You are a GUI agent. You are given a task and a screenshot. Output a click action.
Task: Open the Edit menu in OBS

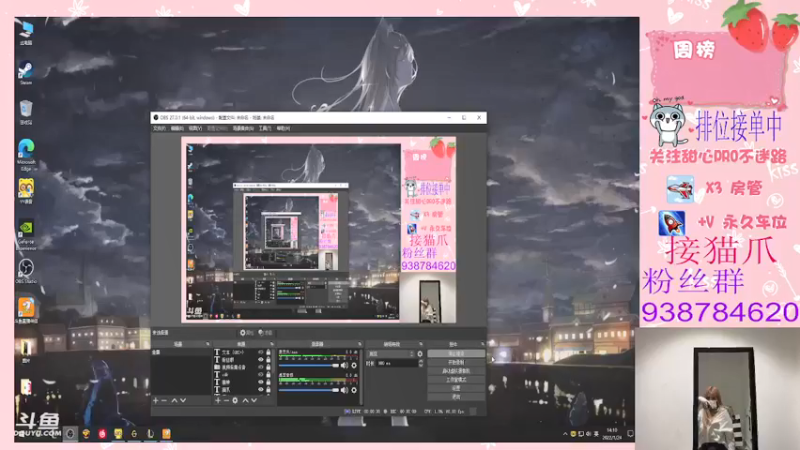coord(177,128)
